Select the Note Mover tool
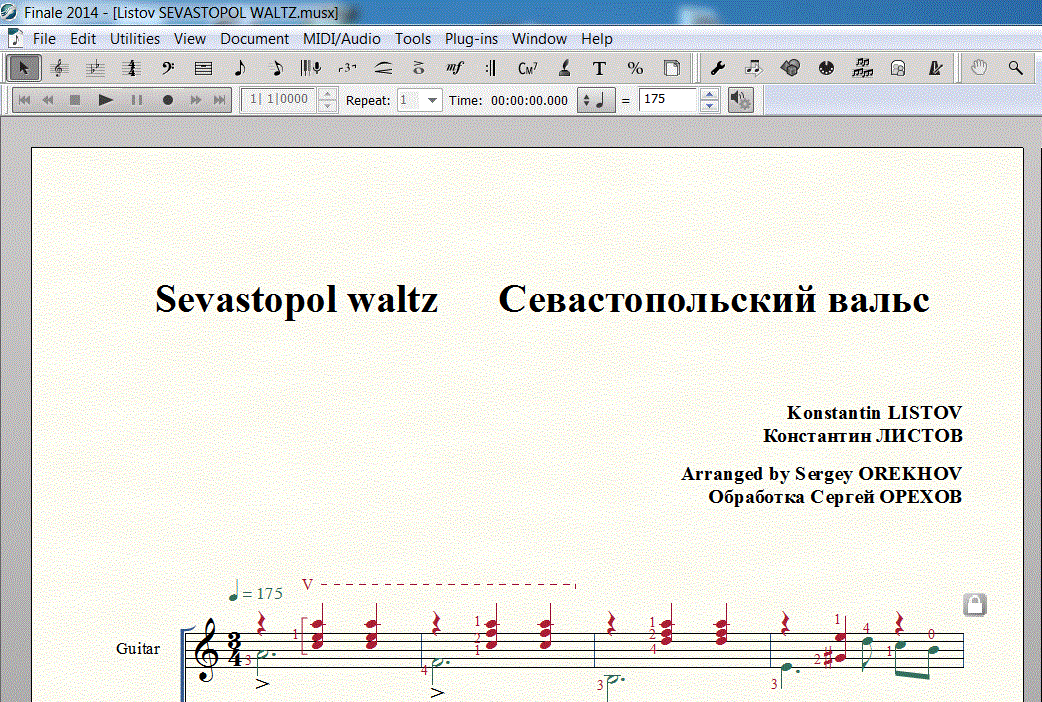This screenshot has width=1042, height=702. (754, 68)
